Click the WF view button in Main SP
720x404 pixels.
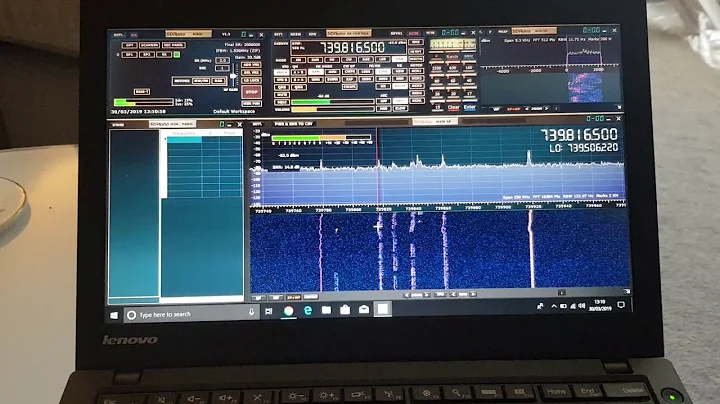coord(276,297)
